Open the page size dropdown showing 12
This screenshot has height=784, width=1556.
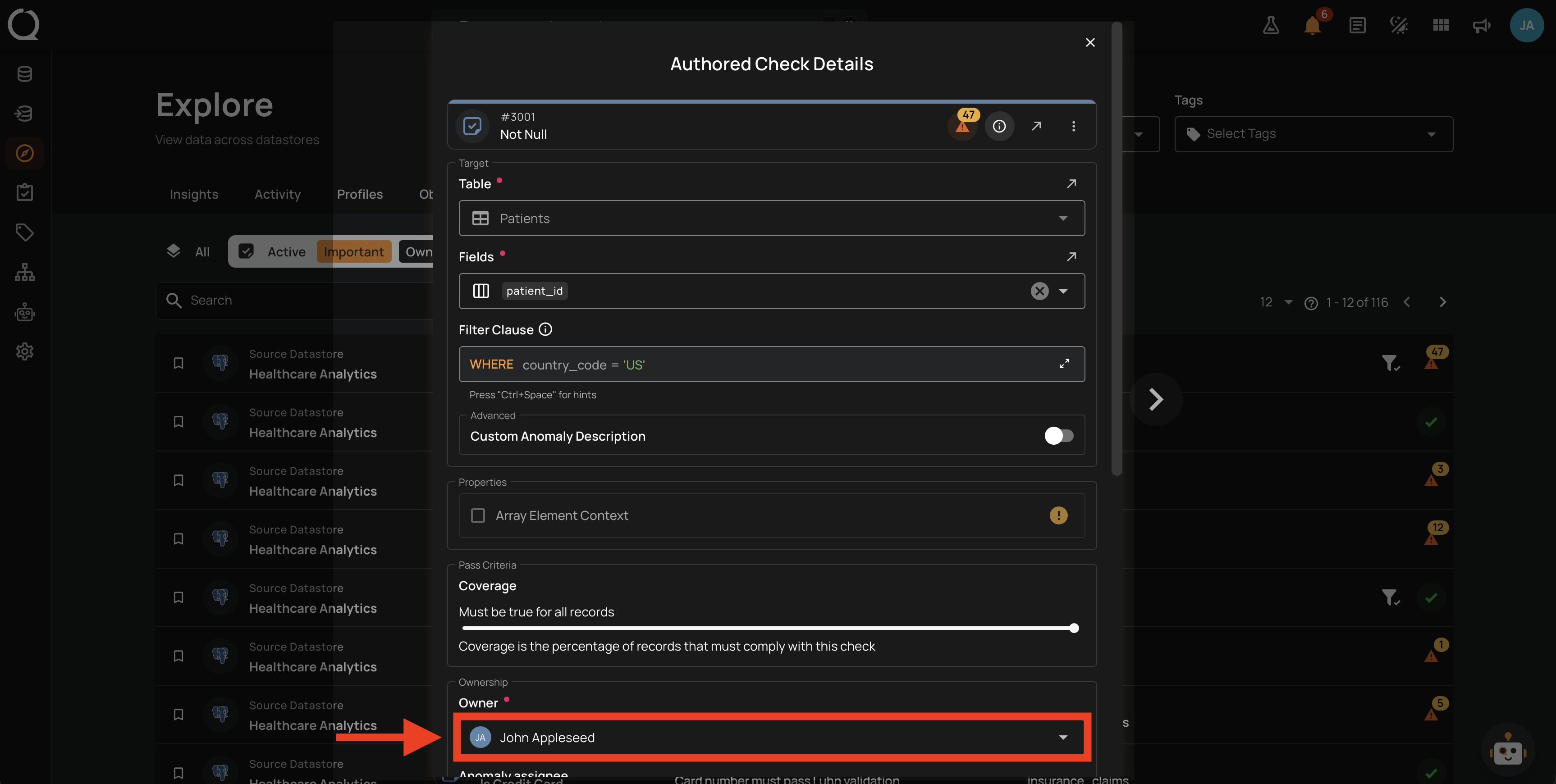pos(1277,302)
